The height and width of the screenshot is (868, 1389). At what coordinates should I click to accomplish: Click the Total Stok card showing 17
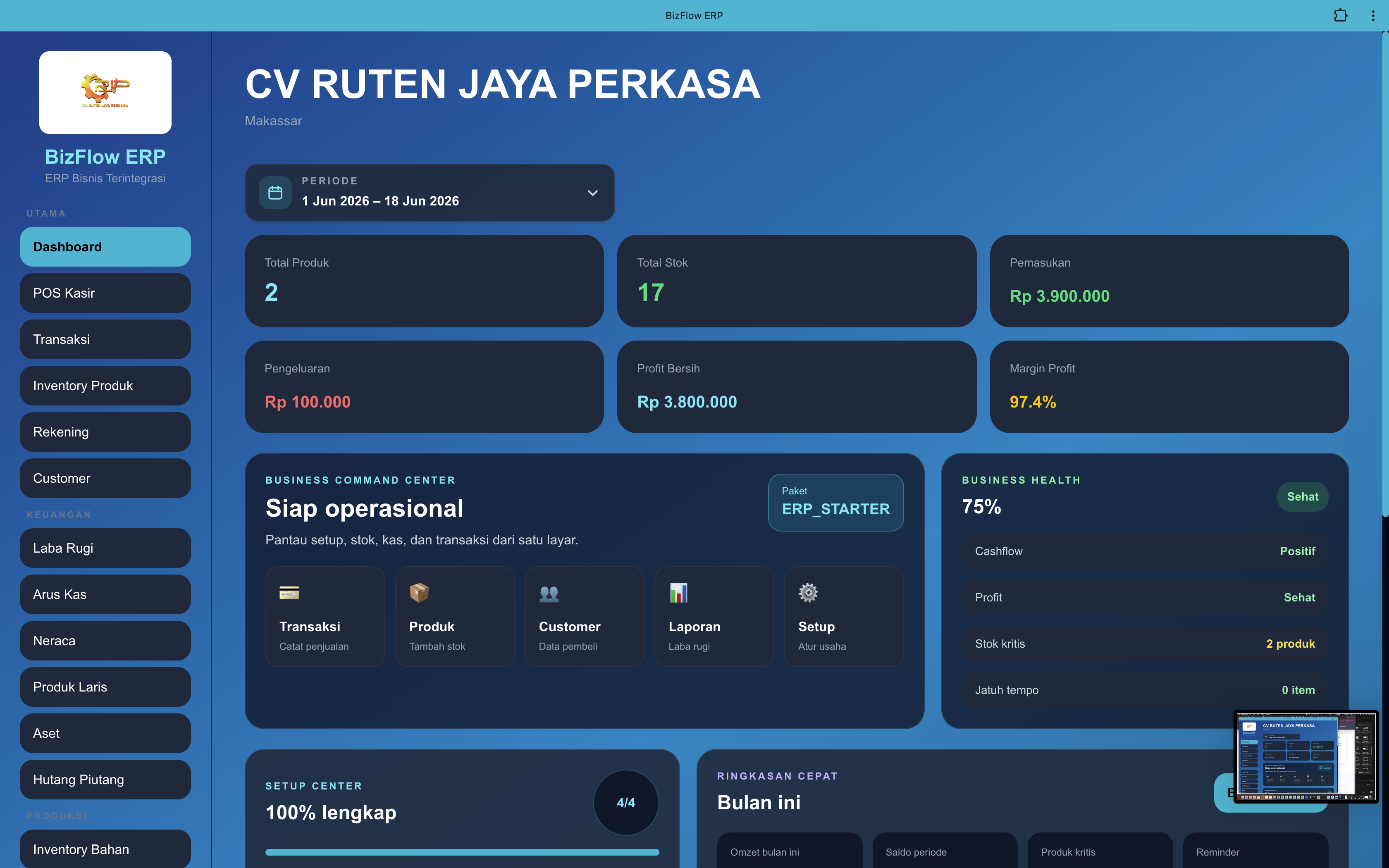[x=797, y=281]
